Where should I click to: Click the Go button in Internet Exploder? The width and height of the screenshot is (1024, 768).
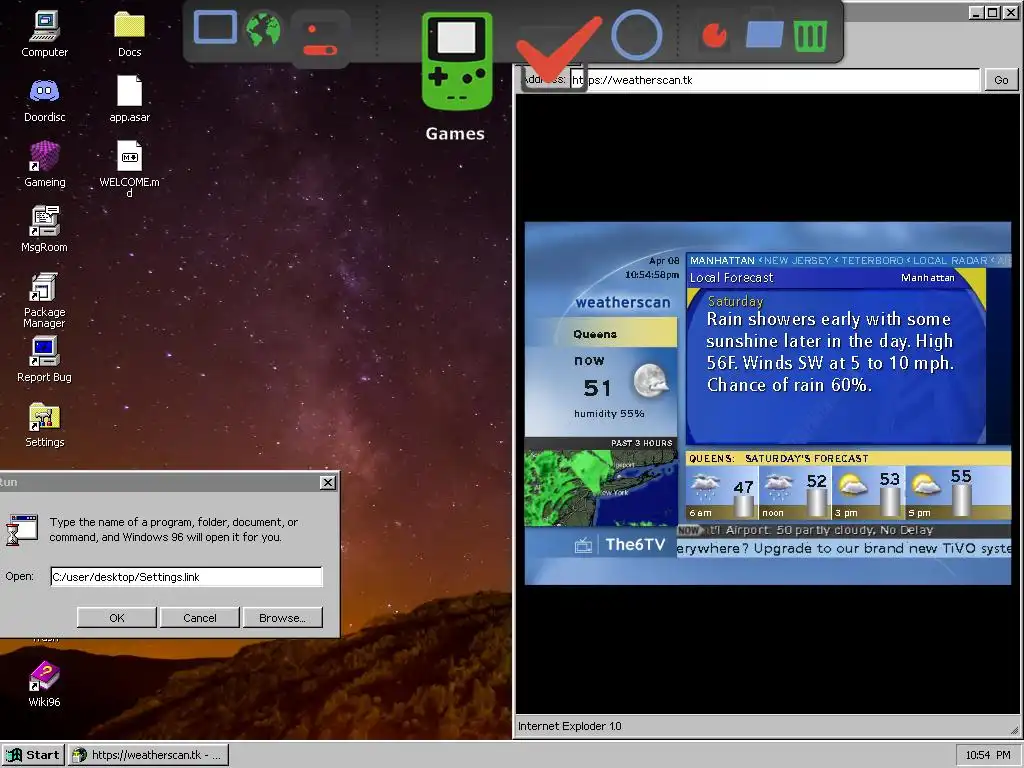tap(1000, 80)
